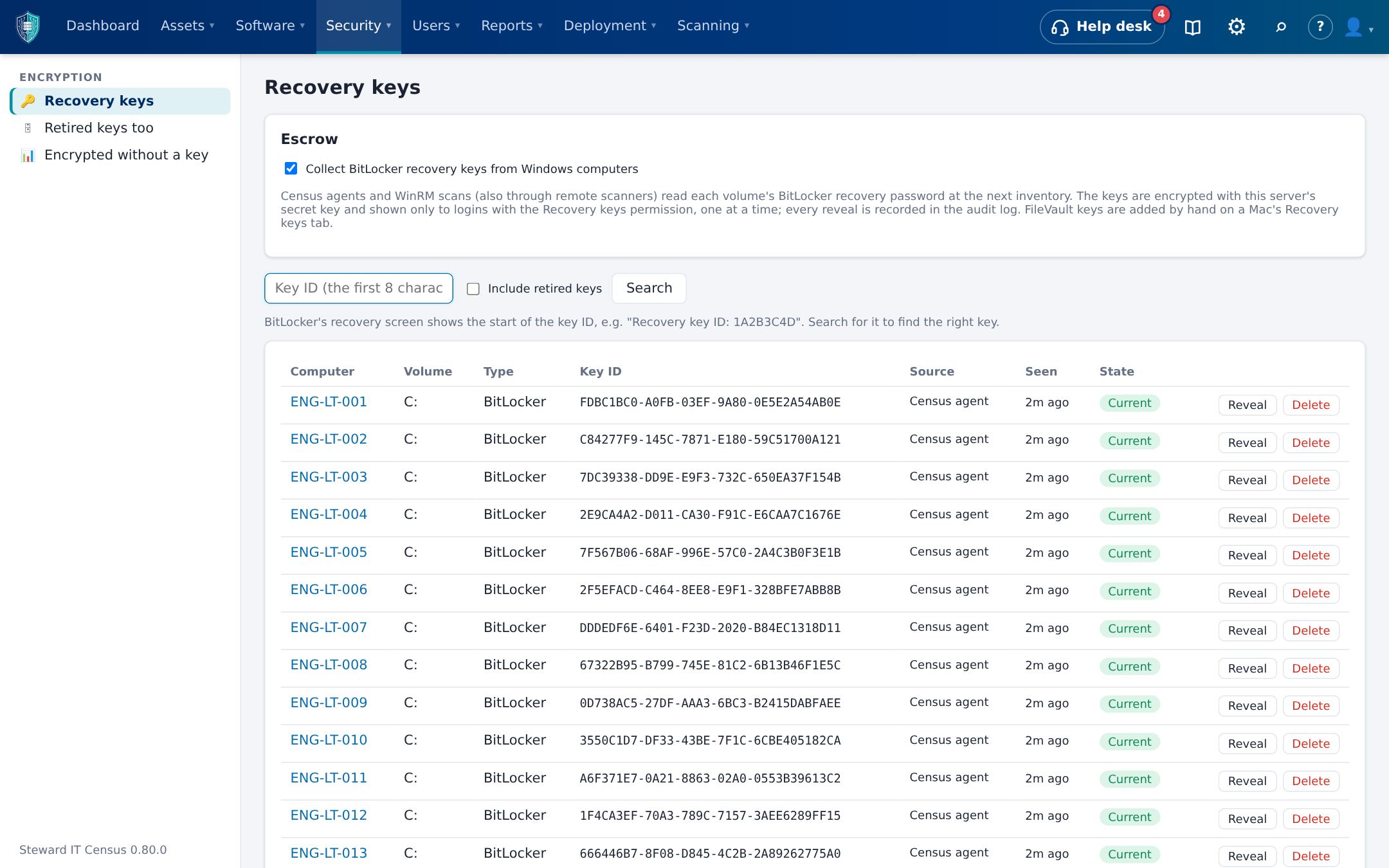1389x868 pixels.
Task: Click the Steward shield logo
Action: 28,26
